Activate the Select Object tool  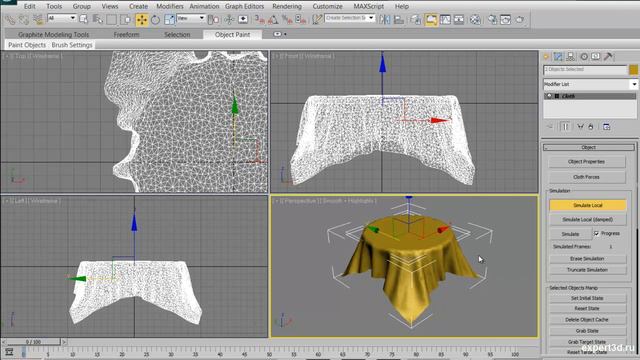coord(84,19)
